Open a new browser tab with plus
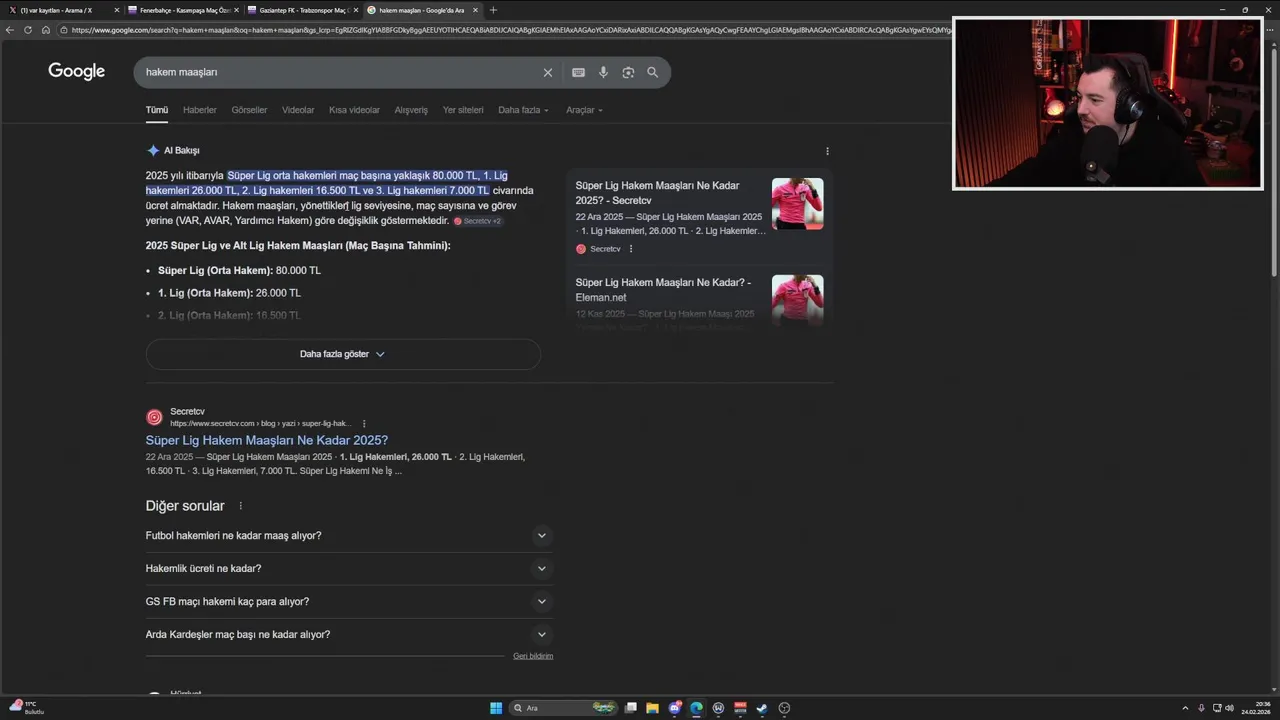Viewport: 1280px width, 720px height. coord(493,10)
